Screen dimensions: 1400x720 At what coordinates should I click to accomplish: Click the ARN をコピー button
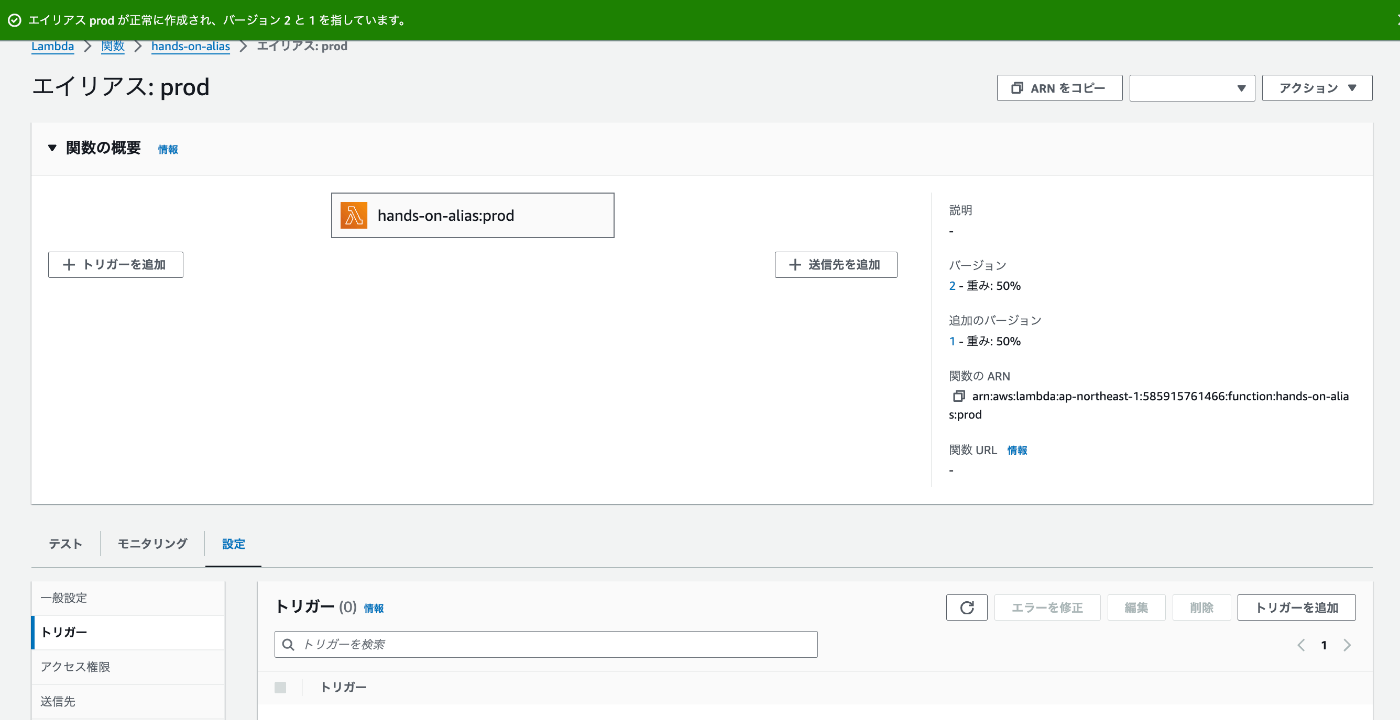pos(1060,88)
